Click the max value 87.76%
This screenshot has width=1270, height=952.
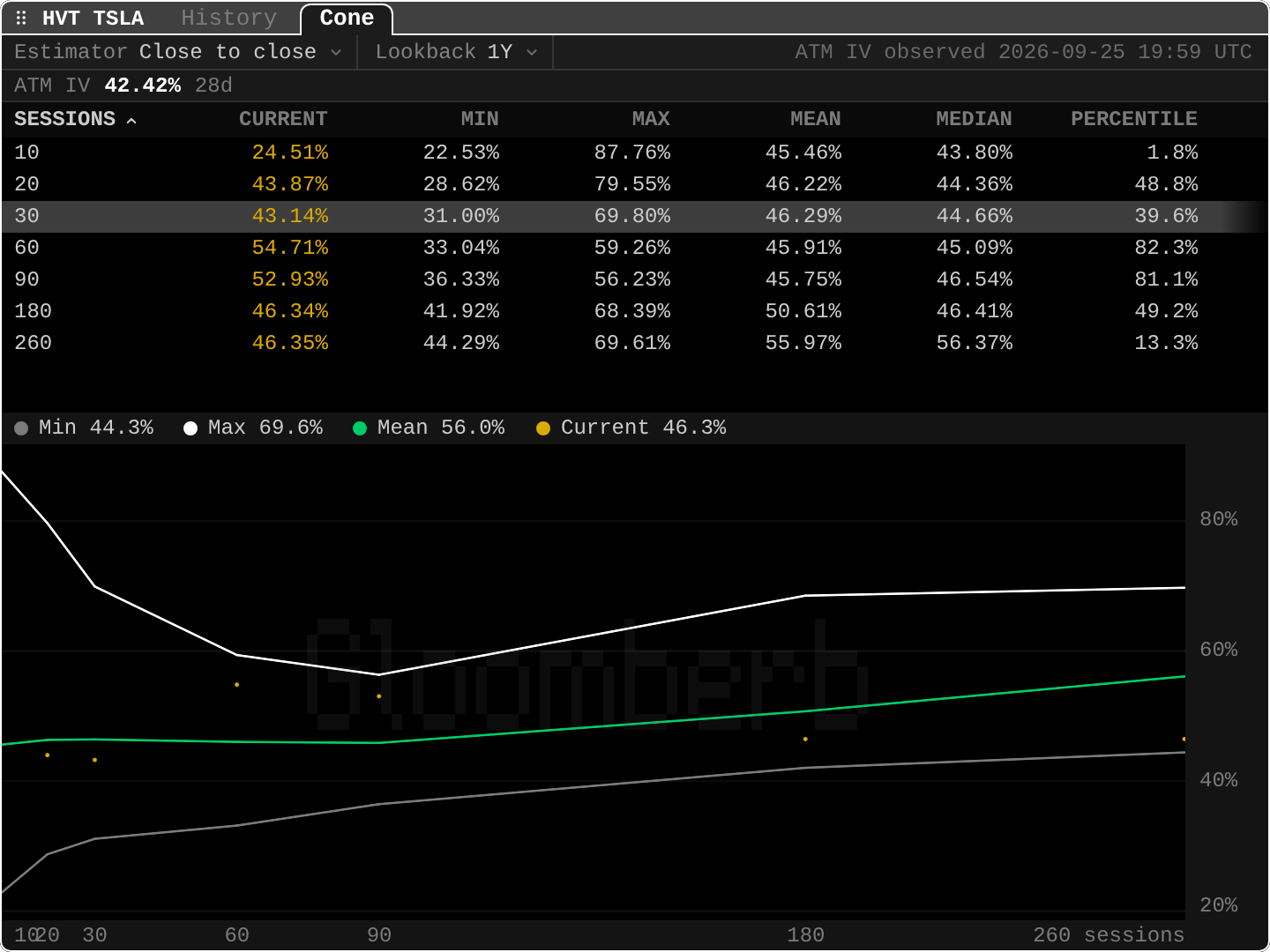632,152
